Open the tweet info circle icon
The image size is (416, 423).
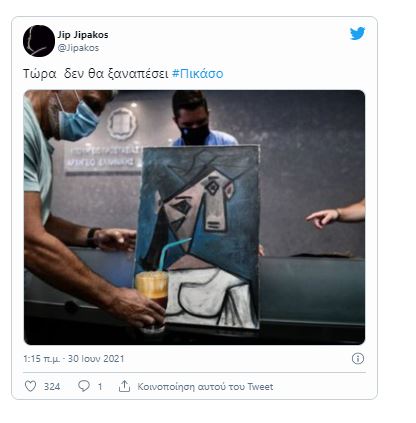coord(358,359)
